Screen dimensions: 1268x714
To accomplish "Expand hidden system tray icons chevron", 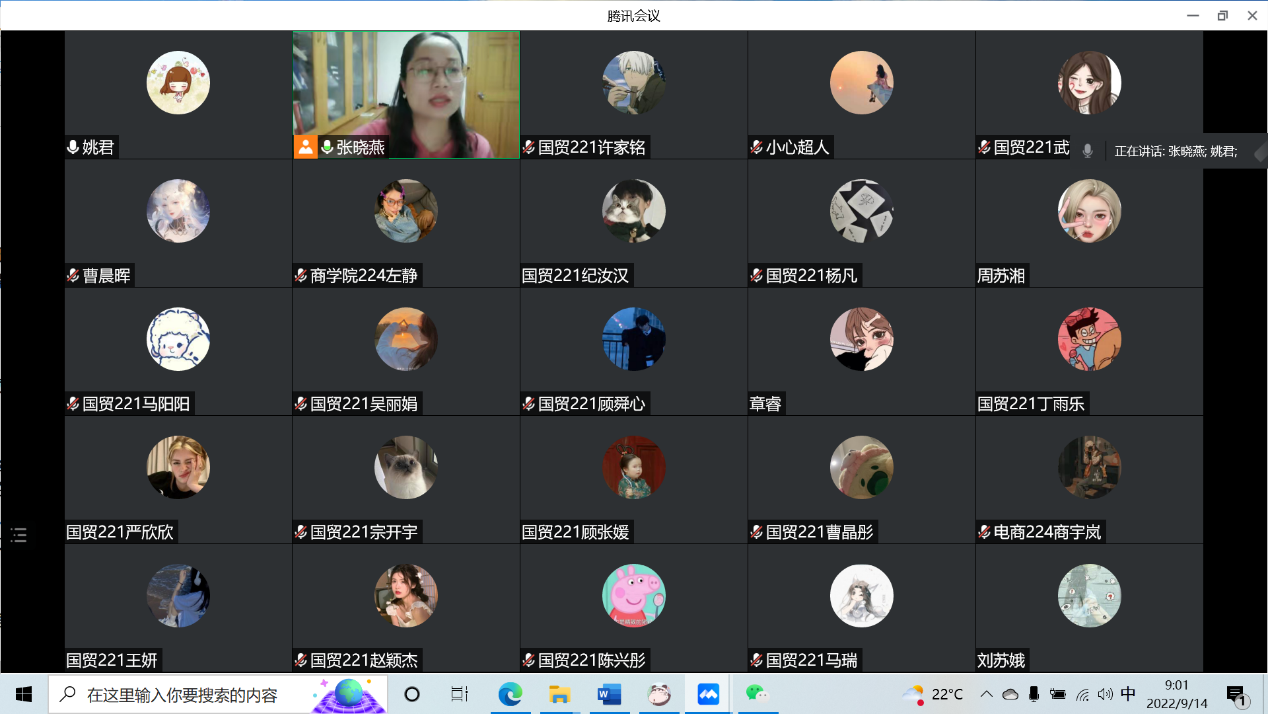I will coord(986,694).
